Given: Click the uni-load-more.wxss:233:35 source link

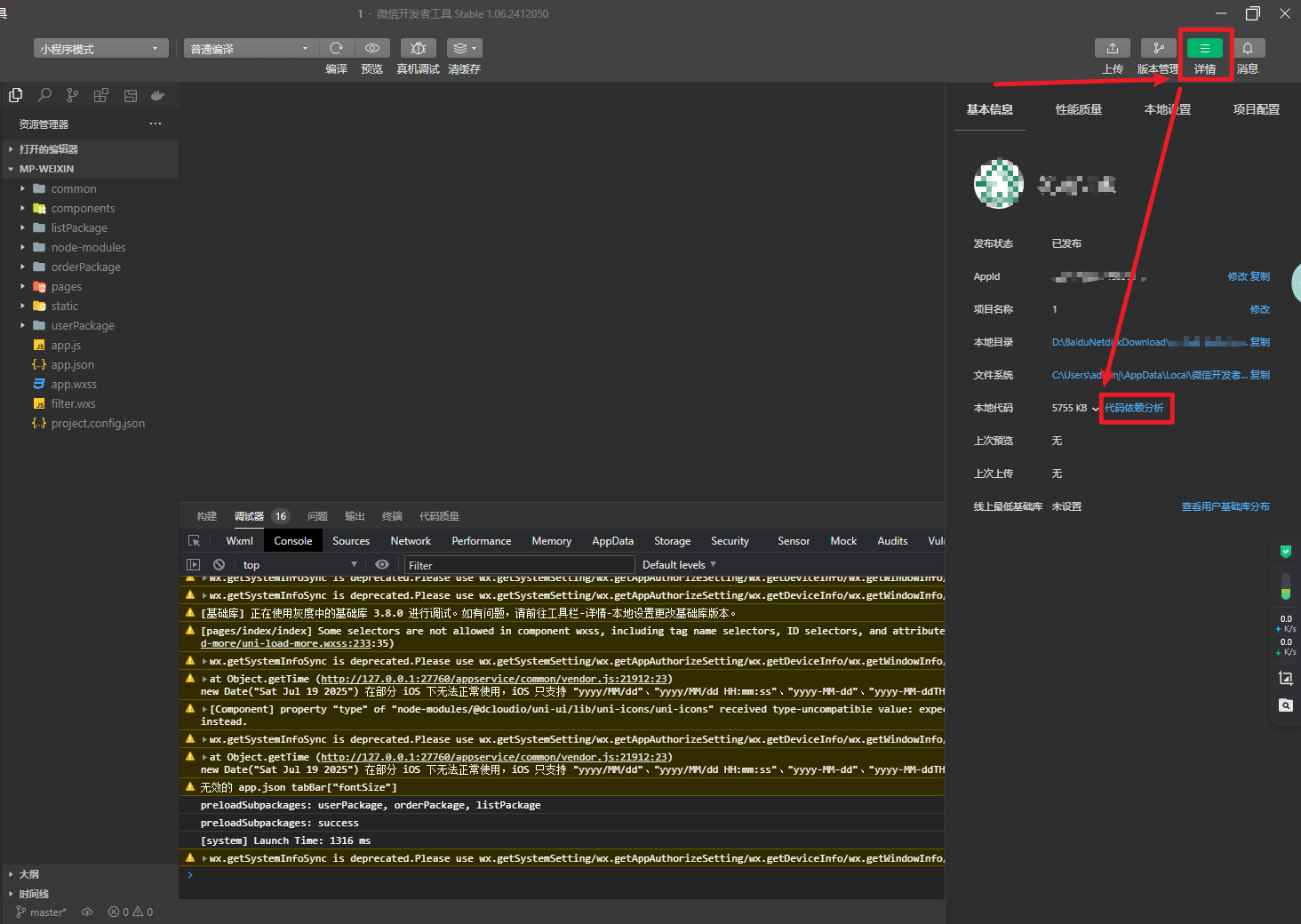Looking at the screenshot, I should coord(297,643).
